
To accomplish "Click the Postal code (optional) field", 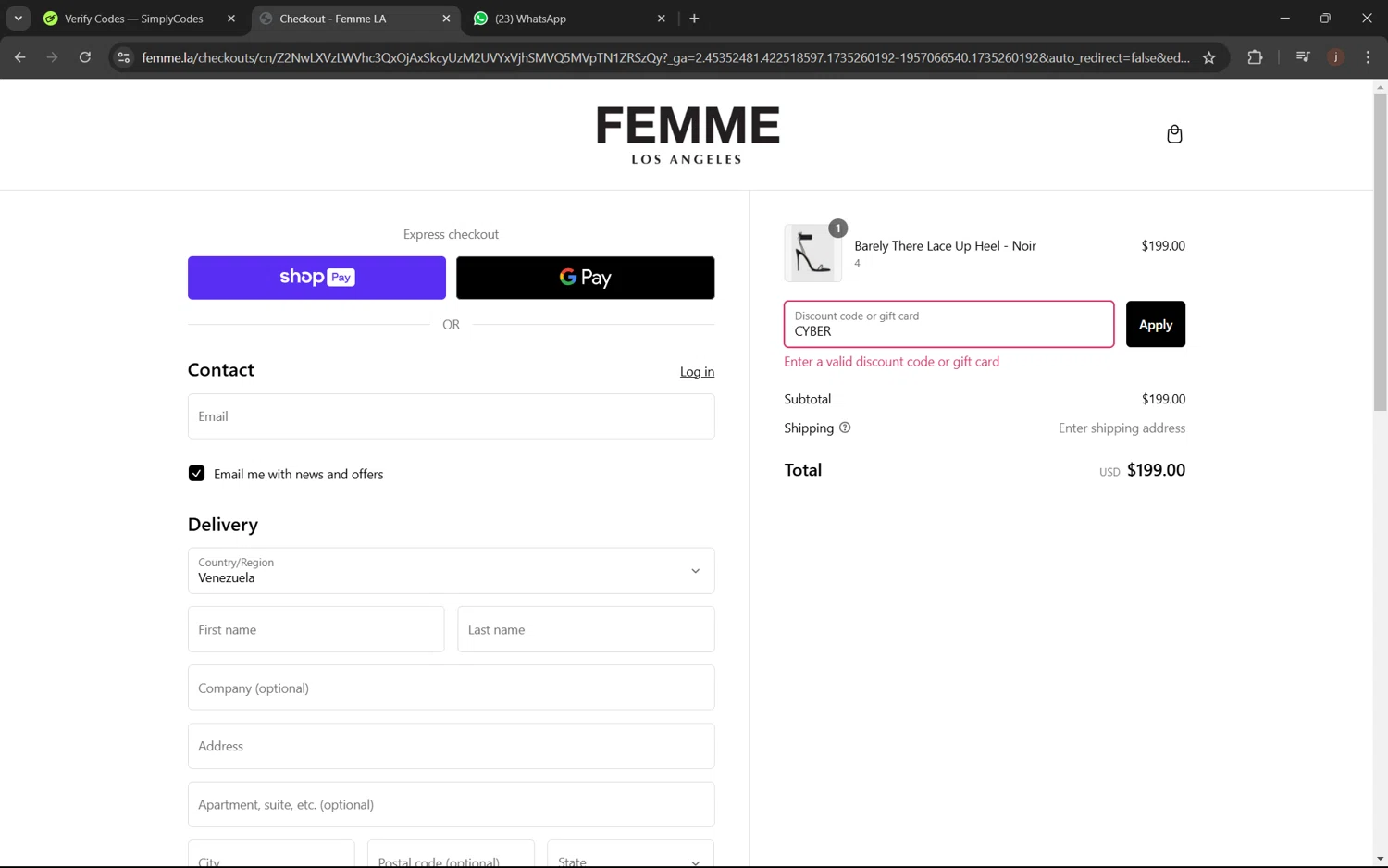I will [x=451, y=854].
